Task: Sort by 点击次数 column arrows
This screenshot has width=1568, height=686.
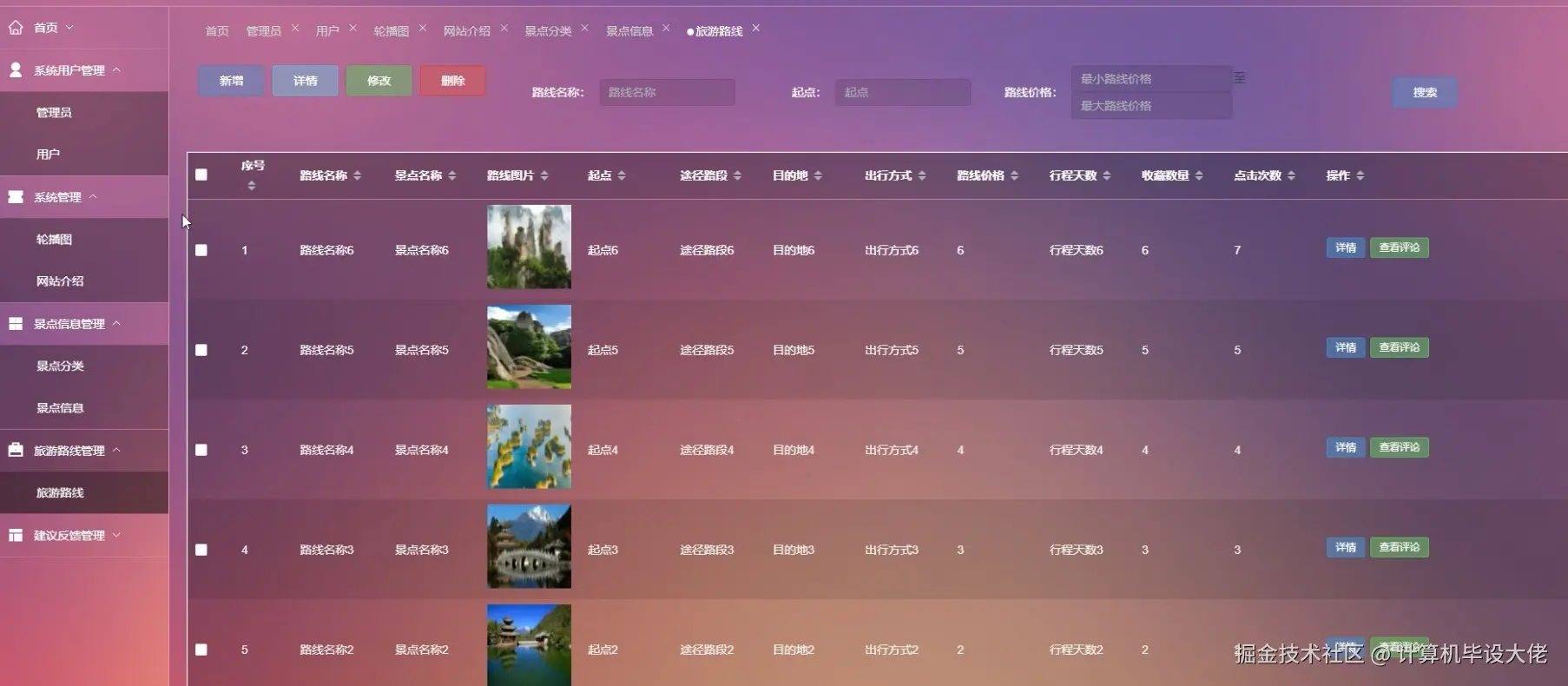Action: tap(1291, 175)
